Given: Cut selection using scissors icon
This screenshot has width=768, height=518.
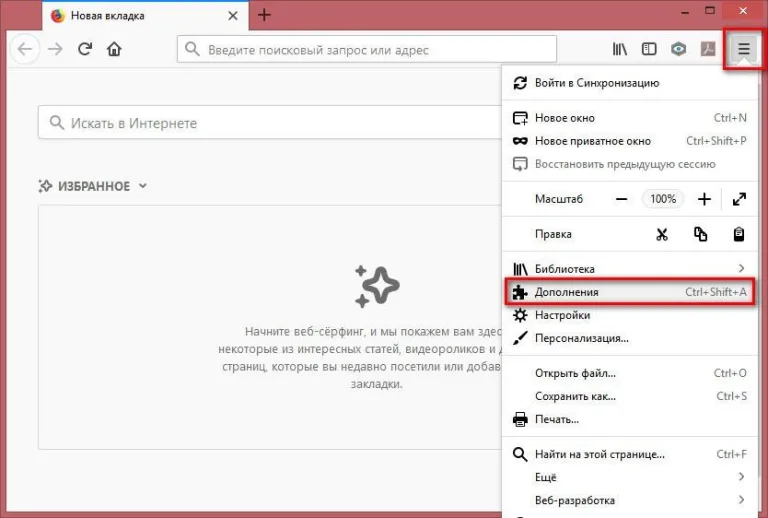Looking at the screenshot, I should [x=662, y=234].
